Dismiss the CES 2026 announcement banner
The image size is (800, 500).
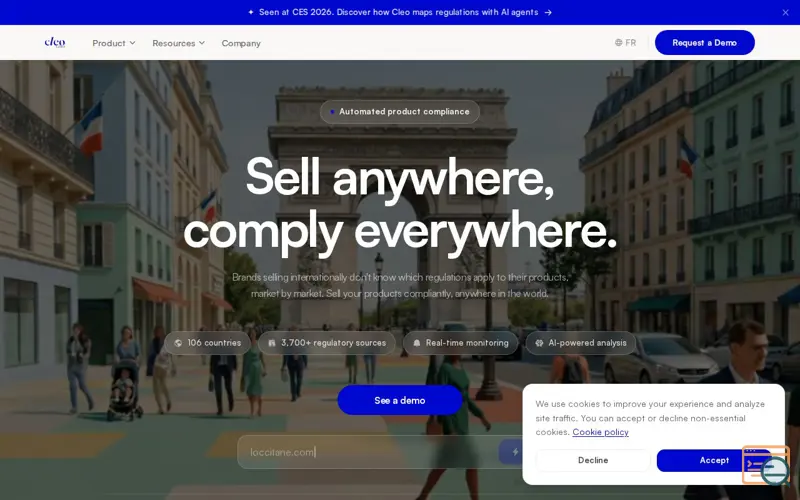pos(785,12)
